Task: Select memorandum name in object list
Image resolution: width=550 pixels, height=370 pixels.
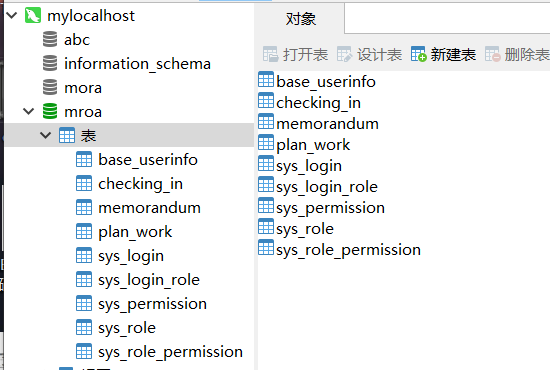Action: 328,124
